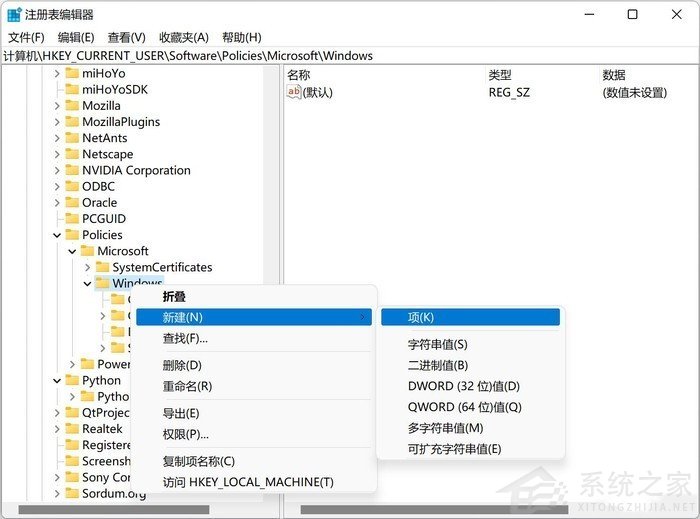Click the (默认) string value icon
This screenshot has height=519, width=700.
tap(294, 92)
